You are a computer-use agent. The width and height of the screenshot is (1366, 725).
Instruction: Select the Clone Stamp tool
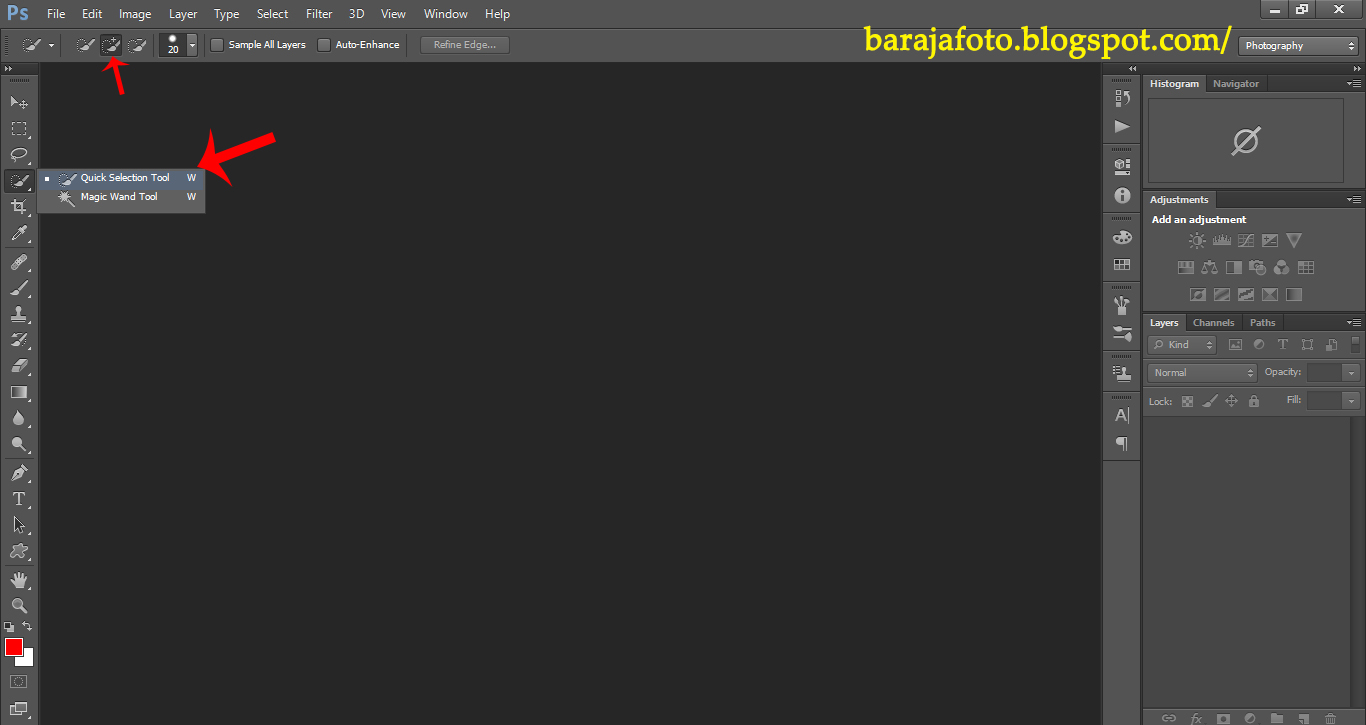pos(19,313)
